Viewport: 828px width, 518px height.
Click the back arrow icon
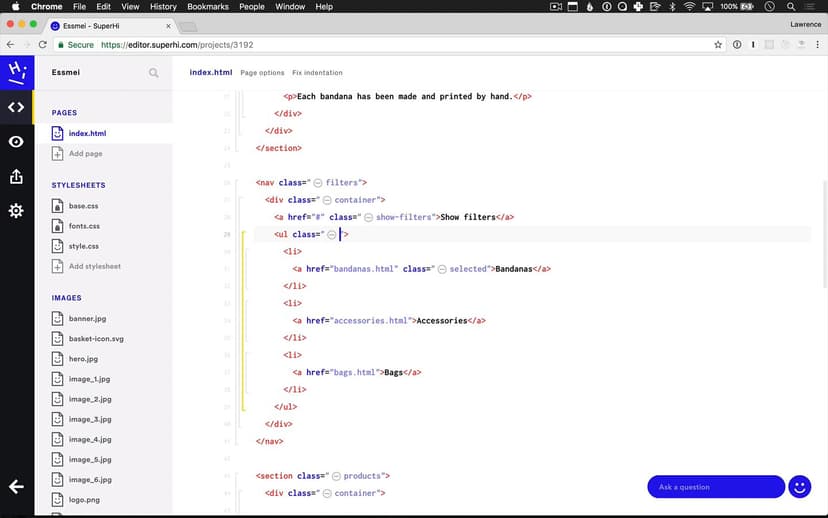(x=16, y=487)
